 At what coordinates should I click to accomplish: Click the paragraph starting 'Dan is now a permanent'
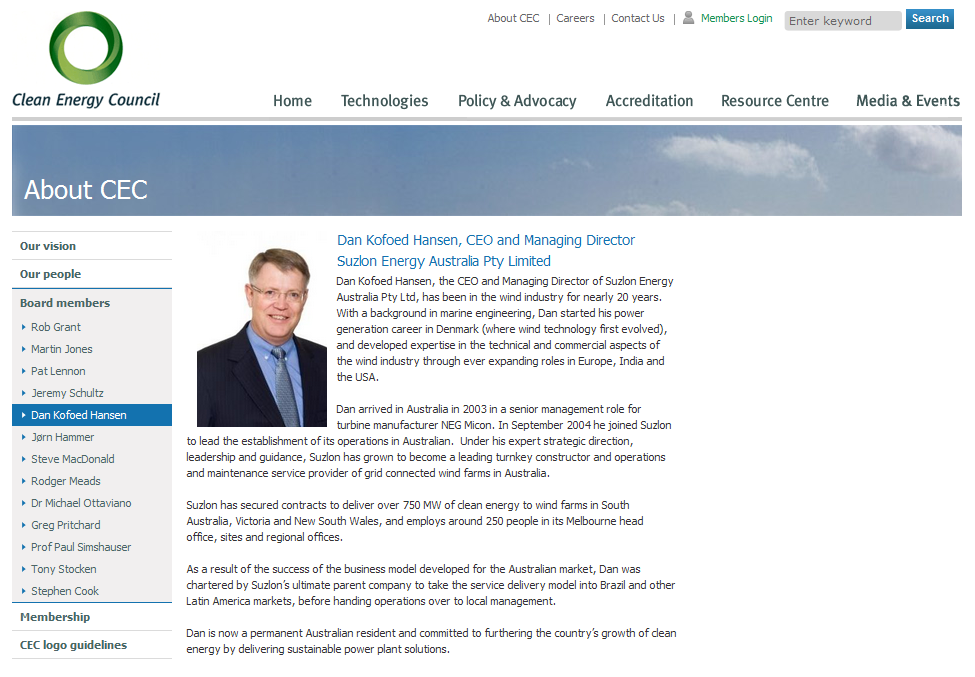(x=431, y=641)
